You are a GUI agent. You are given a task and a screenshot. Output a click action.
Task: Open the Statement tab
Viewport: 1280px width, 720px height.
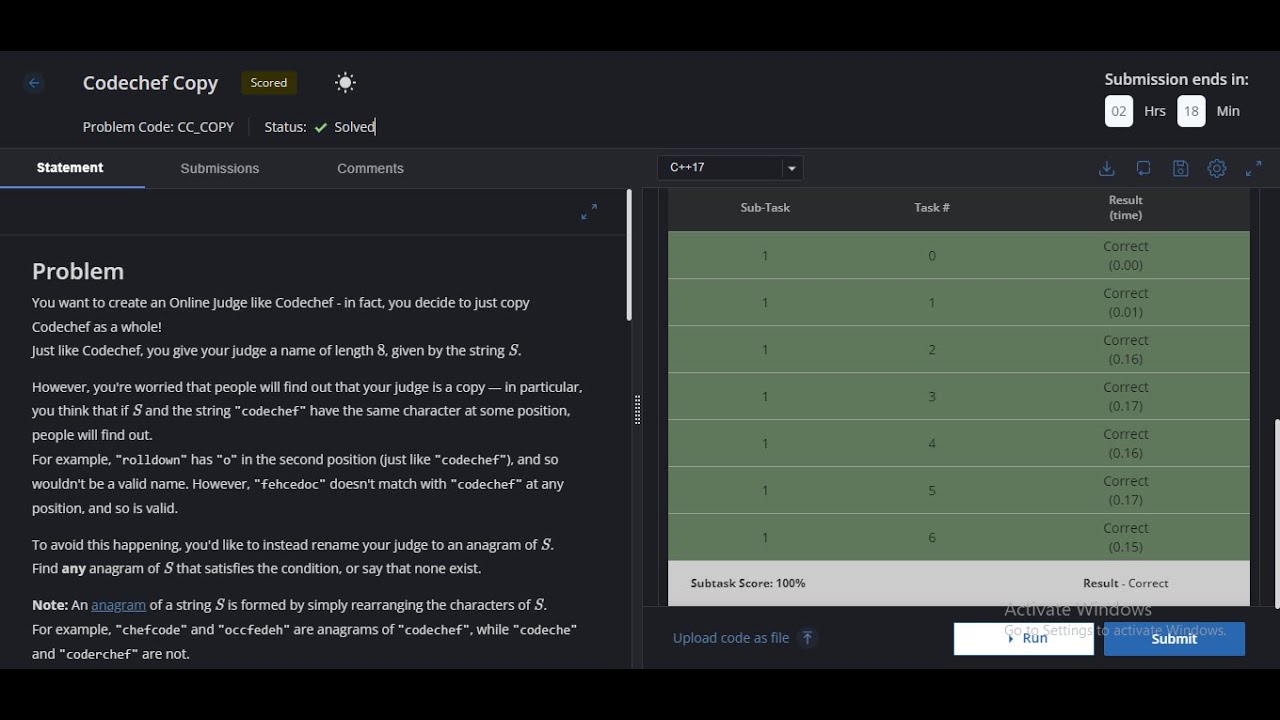[x=70, y=168]
